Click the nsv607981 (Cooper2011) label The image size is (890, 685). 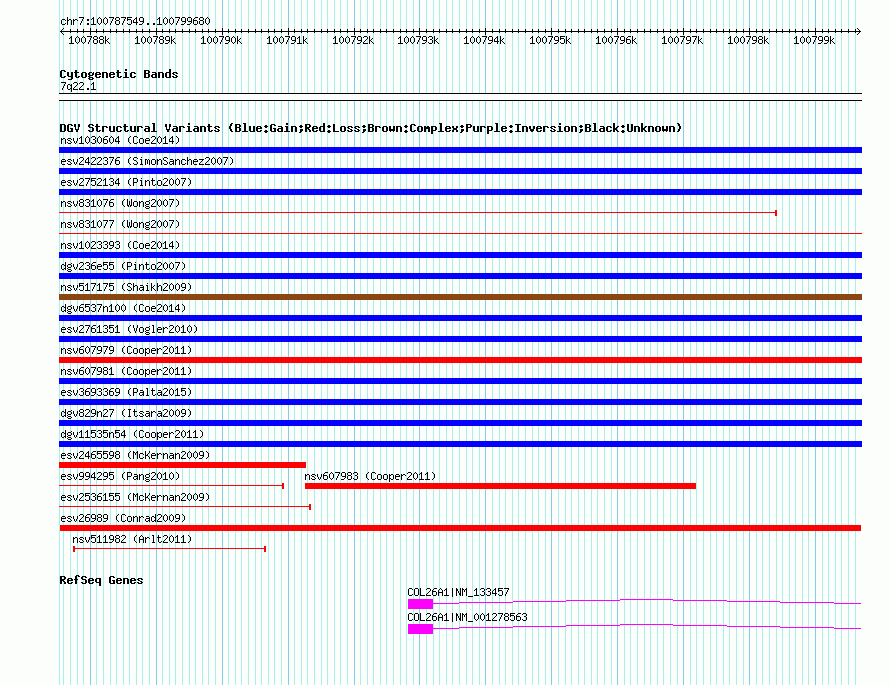pyautogui.click(x=126, y=371)
